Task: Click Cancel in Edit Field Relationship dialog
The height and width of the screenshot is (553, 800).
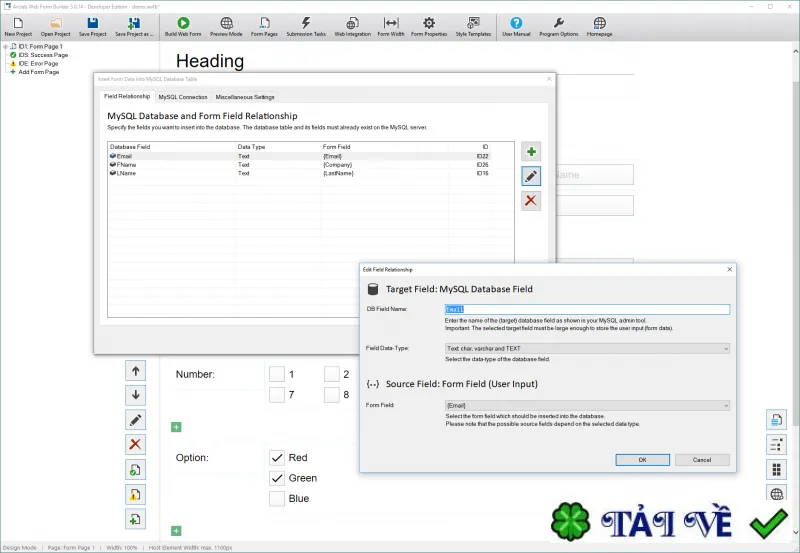Action: [702, 460]
